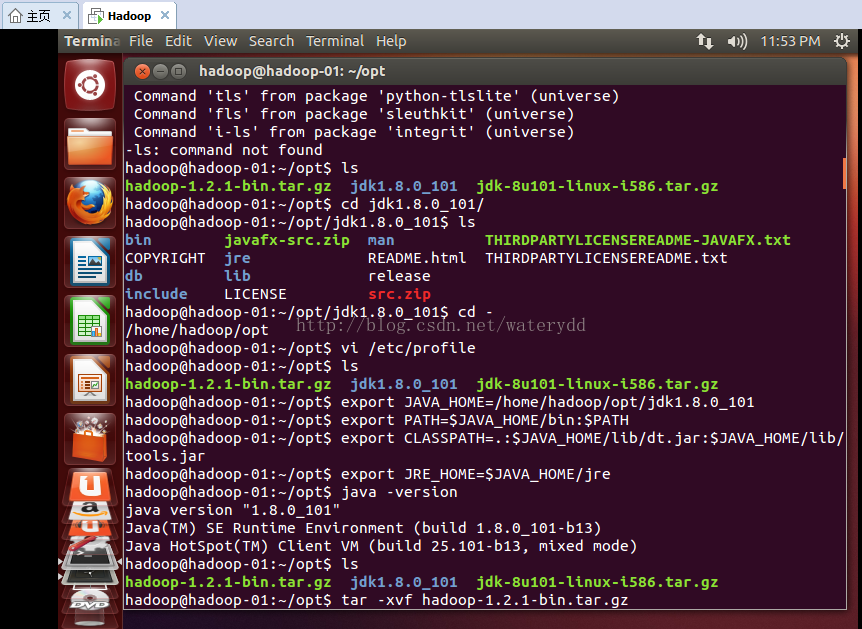Open the system power gear menu
Viewport: 862px width, 629px height.
(x=842, y=41)
